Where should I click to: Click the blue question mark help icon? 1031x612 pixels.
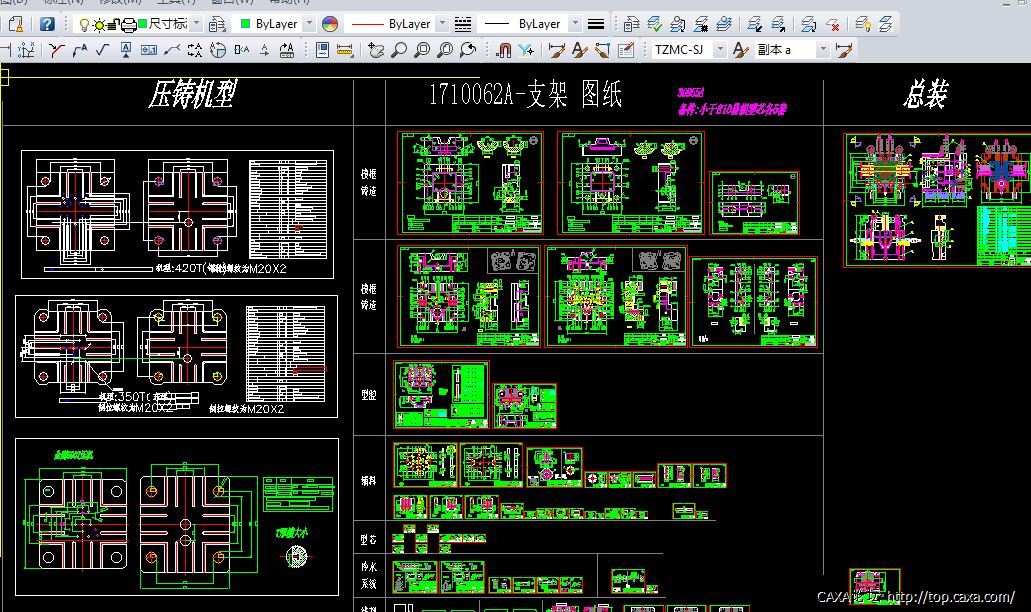point(47,23)
